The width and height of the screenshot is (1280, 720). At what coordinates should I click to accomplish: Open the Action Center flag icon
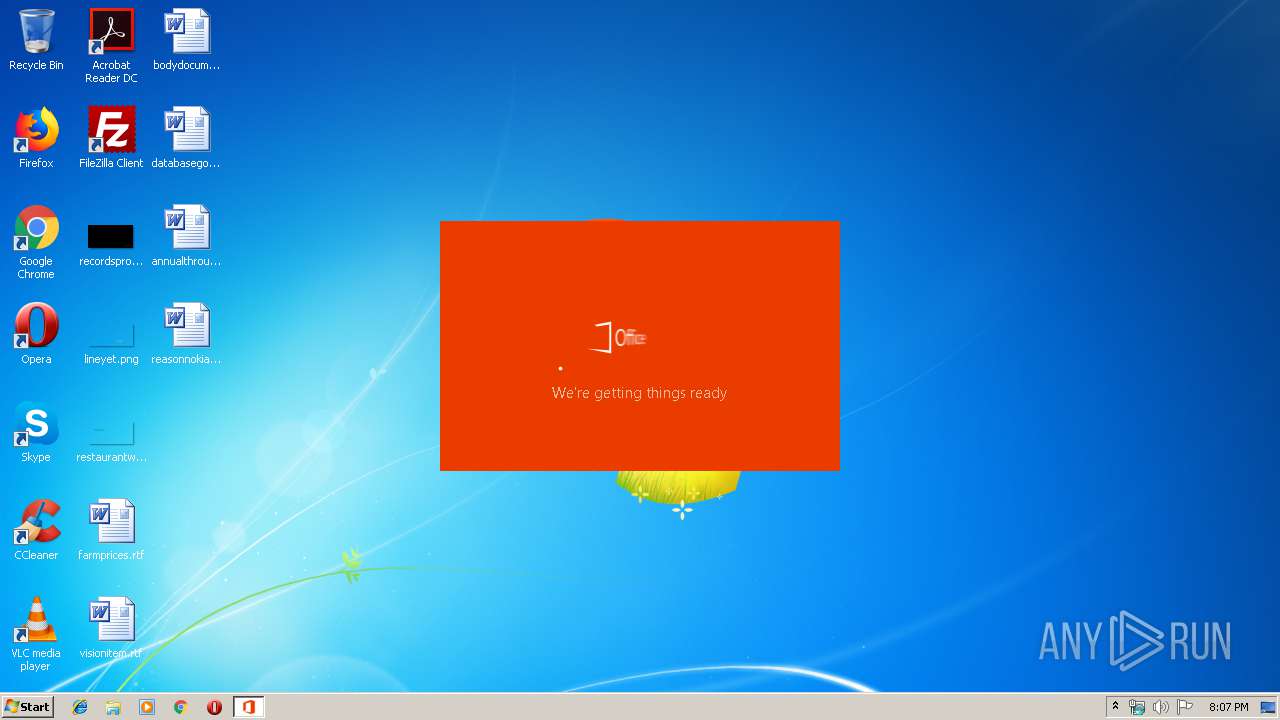tap(1185, 707)
